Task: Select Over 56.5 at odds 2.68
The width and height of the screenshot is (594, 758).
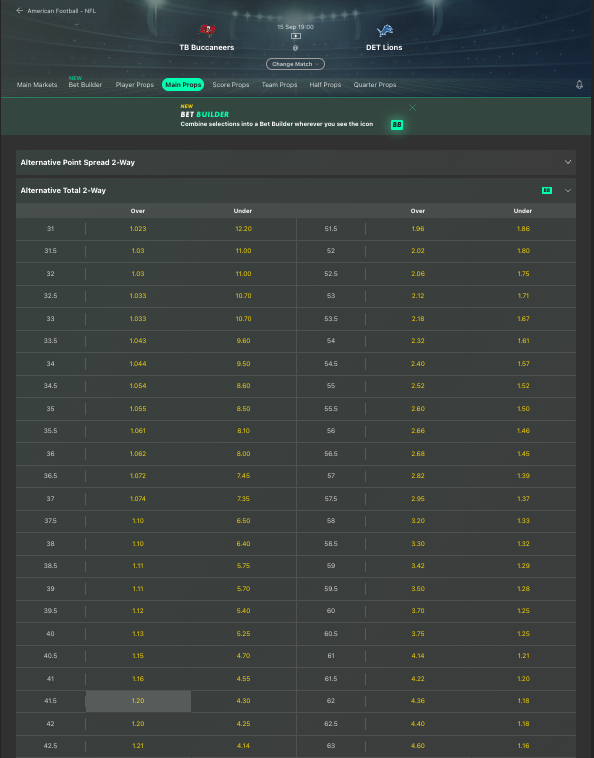Action: tap(418, 453)
